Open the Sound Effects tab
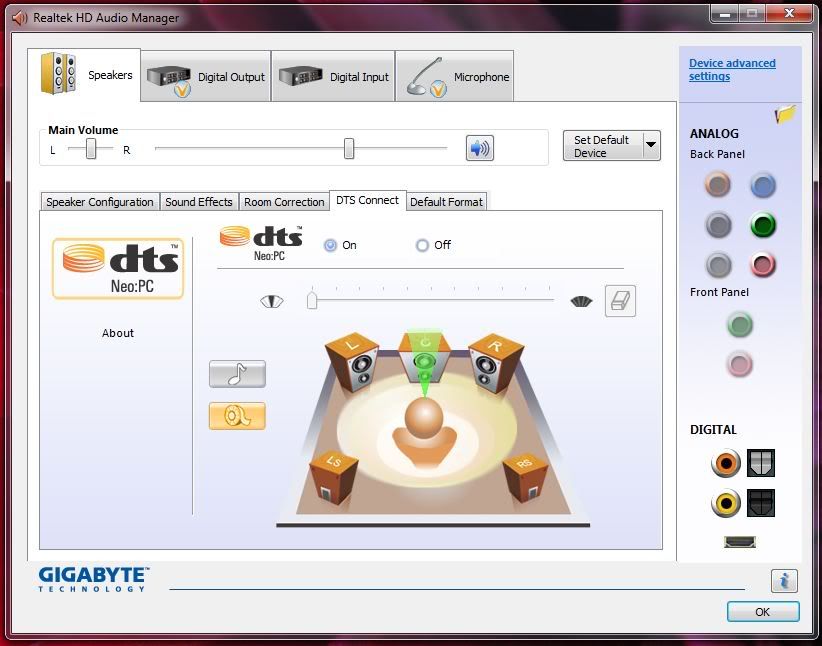 [x=198, y=202]
